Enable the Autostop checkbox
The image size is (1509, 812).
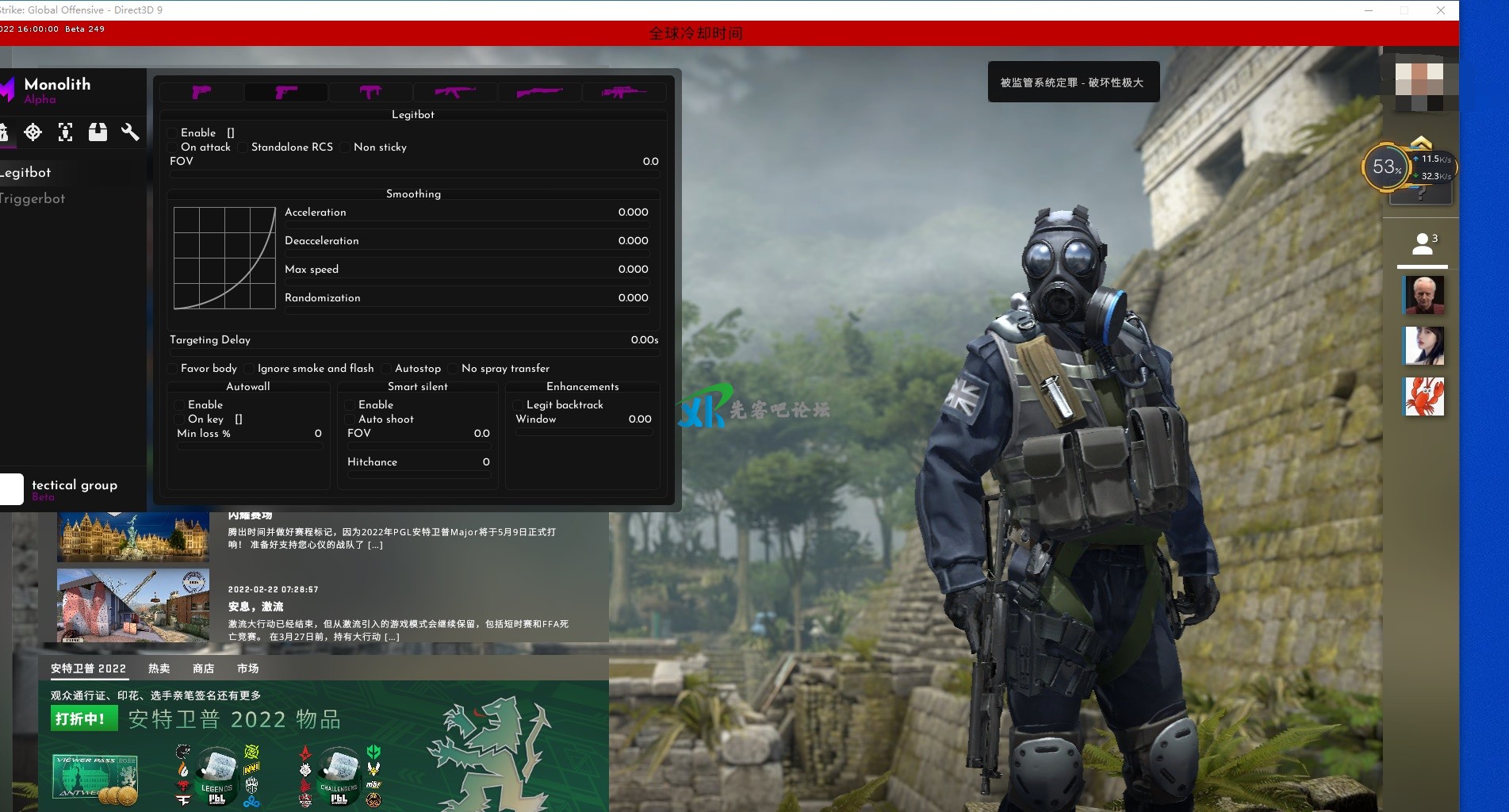387,369
